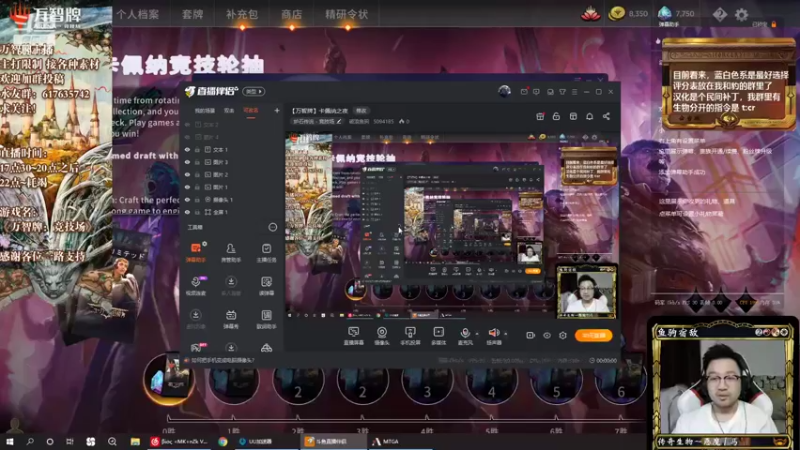Screen dimensions: 800x450
Task: Open speaker dropdown arrow
Action: click(506, 334)
